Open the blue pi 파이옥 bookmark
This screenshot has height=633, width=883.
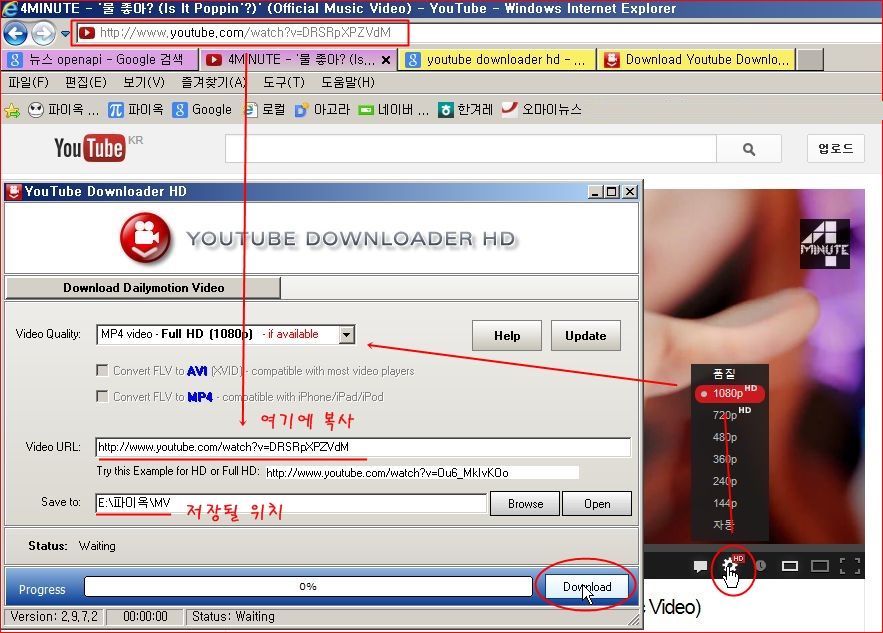click(x=135, y=110)
